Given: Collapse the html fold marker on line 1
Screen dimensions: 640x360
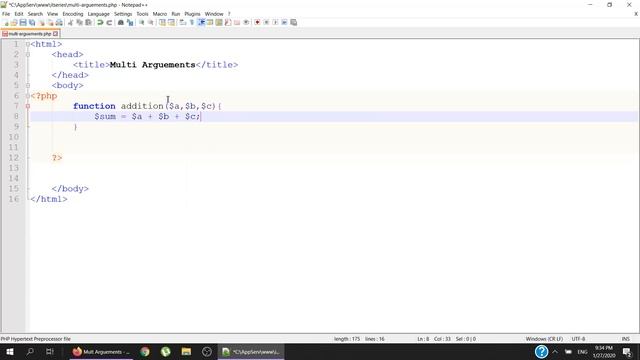Looking at the screenshot, I should 28,44.
